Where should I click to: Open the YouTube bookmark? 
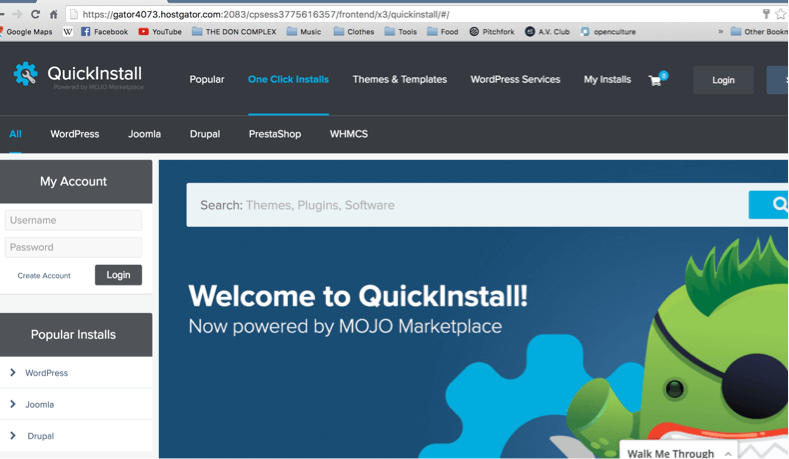(160, 32)
